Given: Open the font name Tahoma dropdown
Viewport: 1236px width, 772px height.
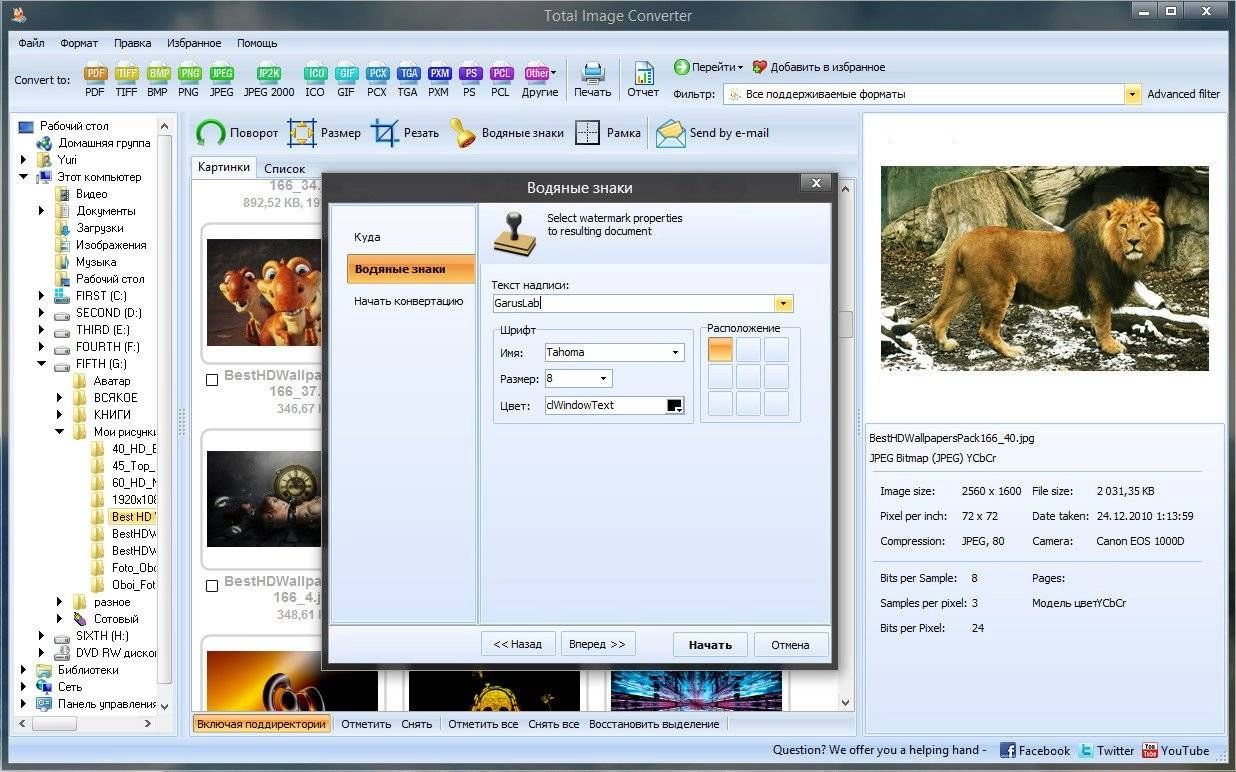Looking at the screenshot, I should pyautogui.click(x=676, y=352).
